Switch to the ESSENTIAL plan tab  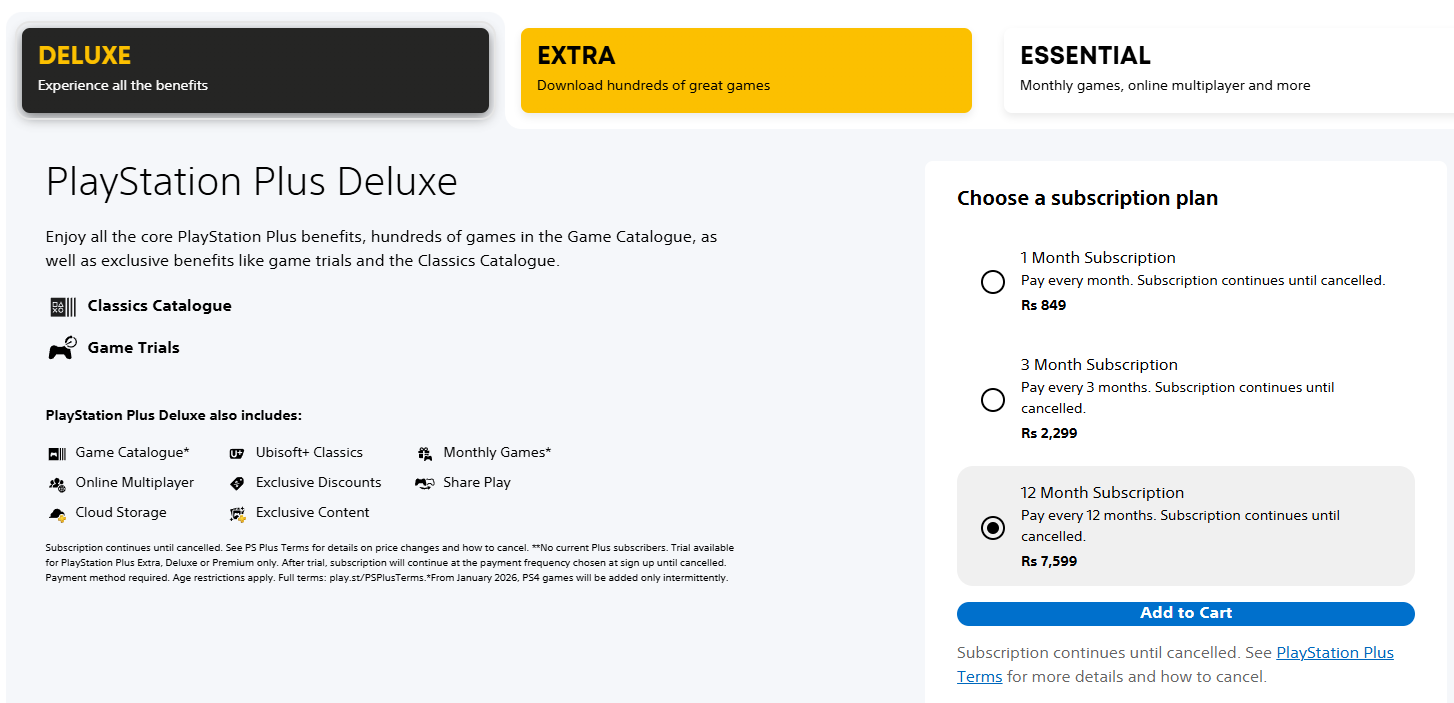[1226, 70]
